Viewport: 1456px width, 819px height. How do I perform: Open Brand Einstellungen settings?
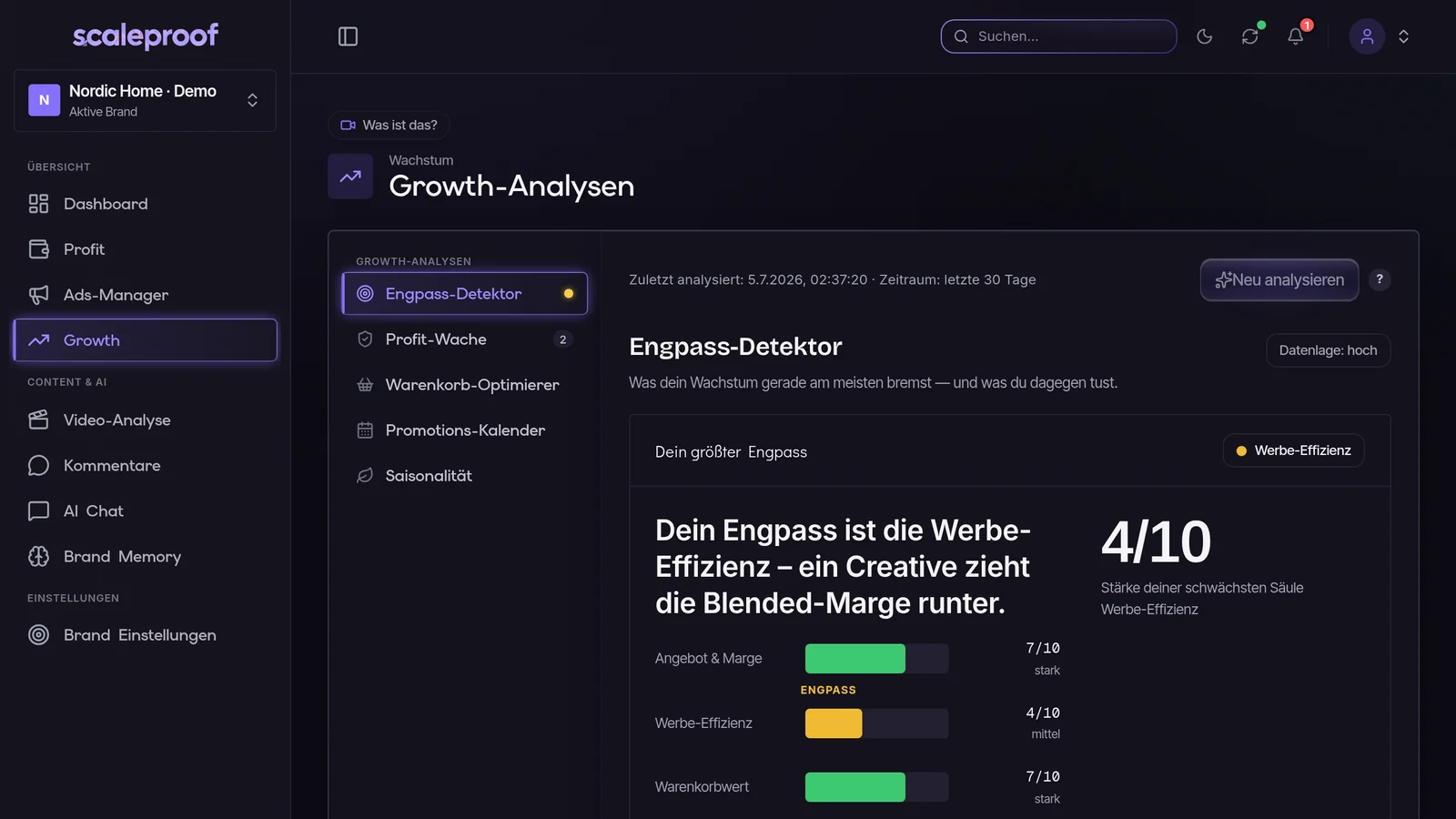[145, 635]
